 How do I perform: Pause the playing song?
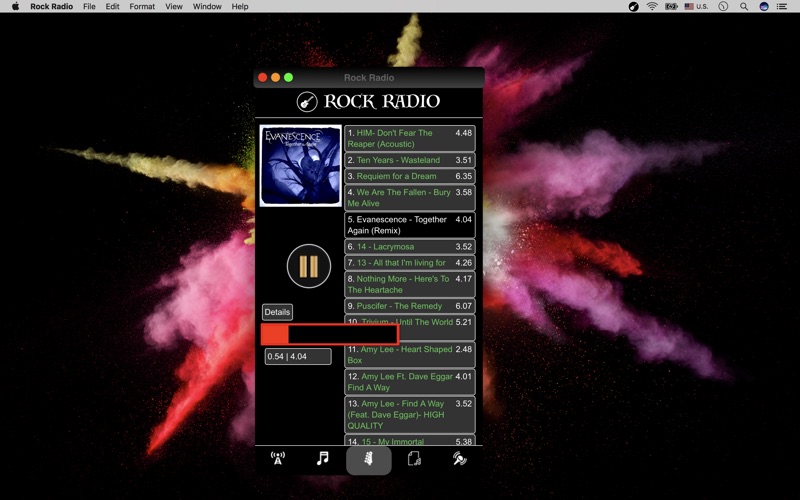click(309, 266)
